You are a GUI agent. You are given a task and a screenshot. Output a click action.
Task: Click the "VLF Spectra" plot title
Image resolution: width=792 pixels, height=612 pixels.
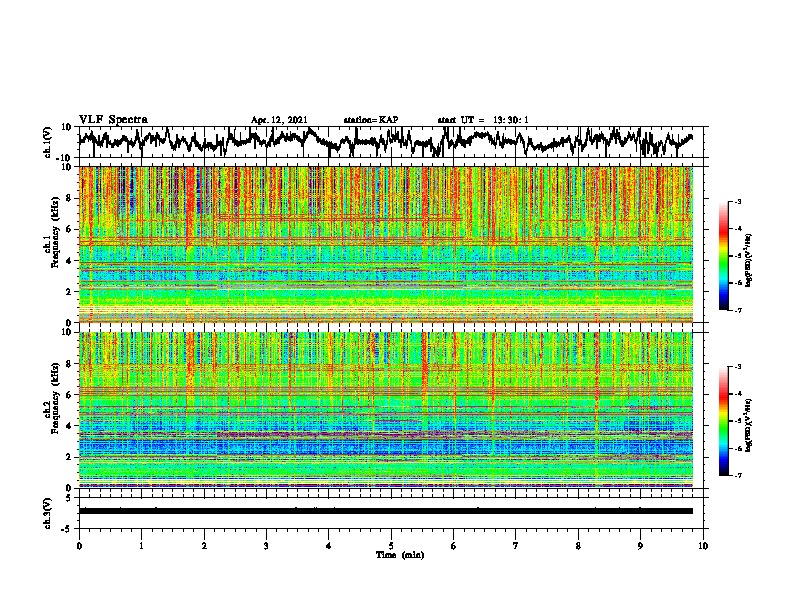[x=113, y=119]
